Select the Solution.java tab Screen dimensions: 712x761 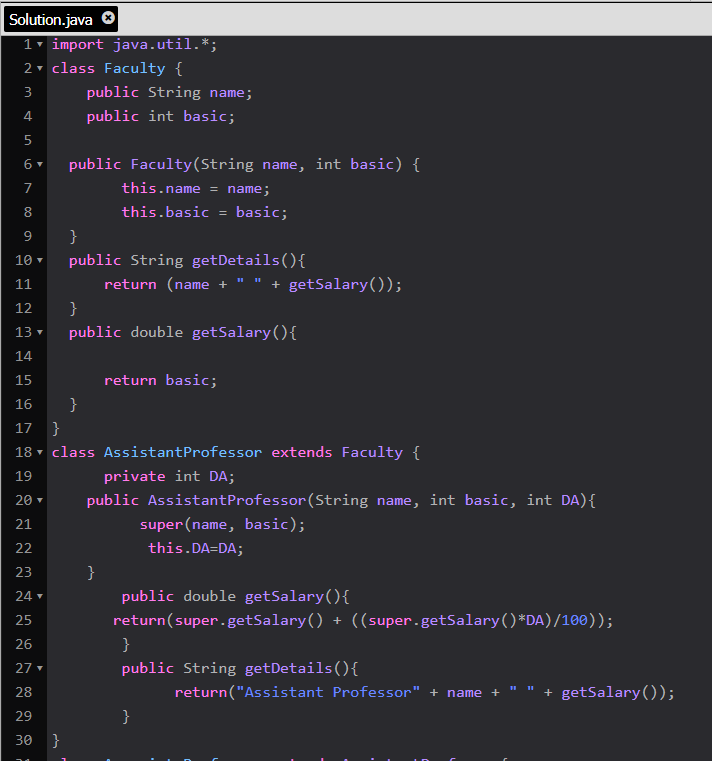61,19
